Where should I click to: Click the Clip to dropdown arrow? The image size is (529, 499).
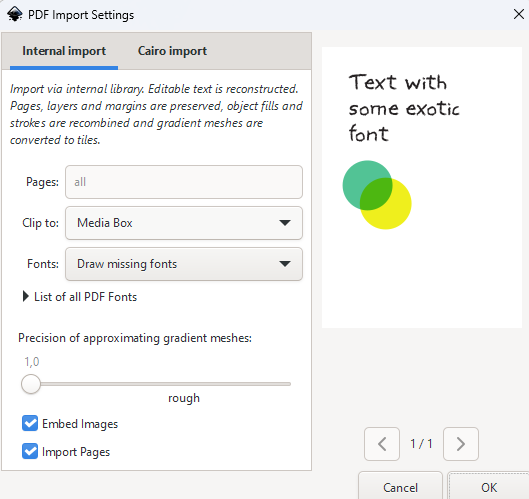[285, 223]
